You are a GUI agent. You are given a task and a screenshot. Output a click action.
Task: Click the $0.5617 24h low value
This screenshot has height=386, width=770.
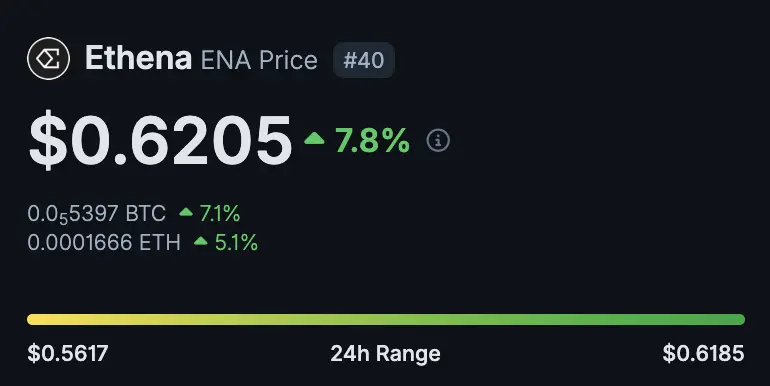click(x=68, y=354)
